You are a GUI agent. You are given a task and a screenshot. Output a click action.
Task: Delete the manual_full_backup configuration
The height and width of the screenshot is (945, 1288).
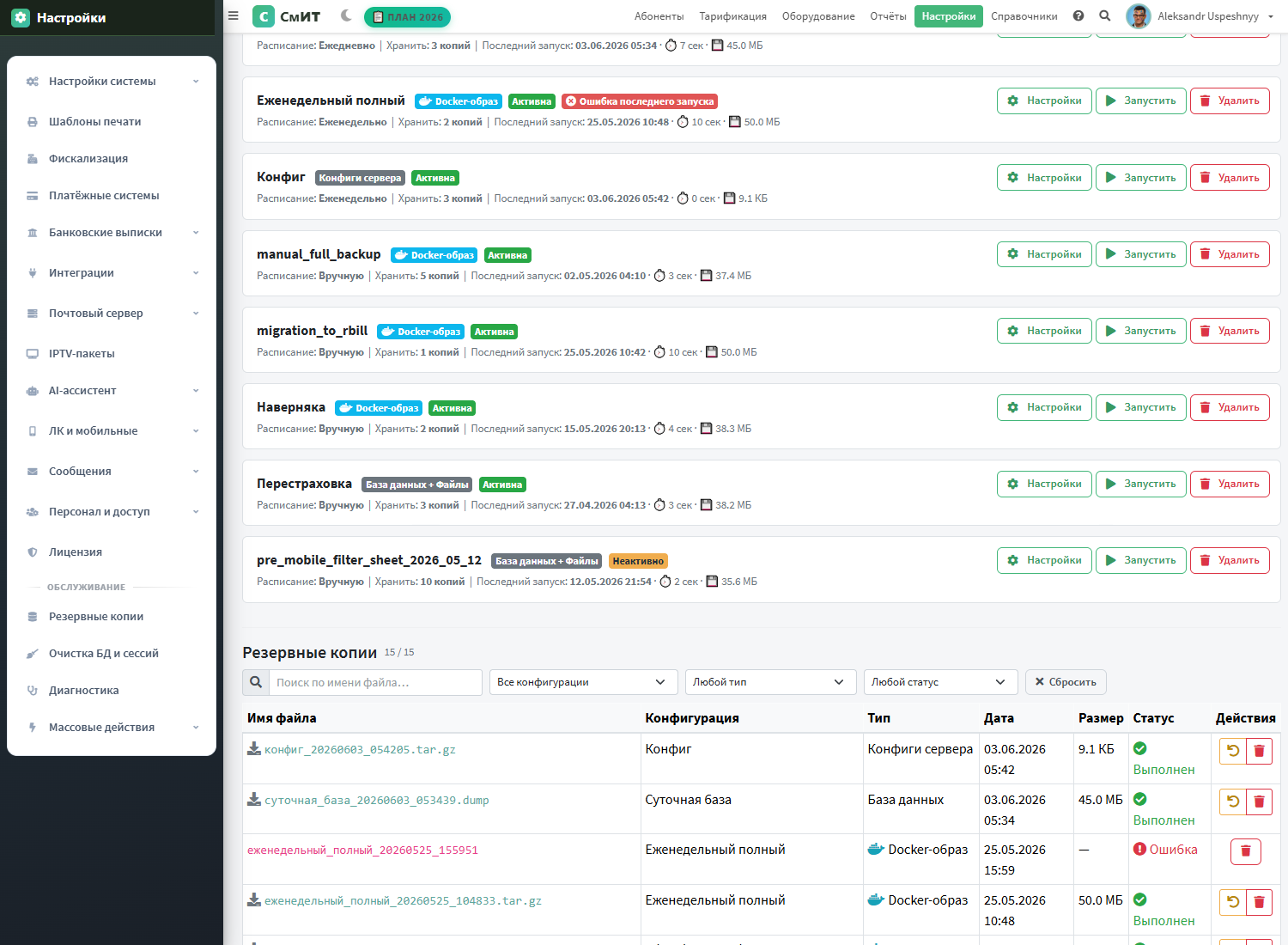[1230, 254]
